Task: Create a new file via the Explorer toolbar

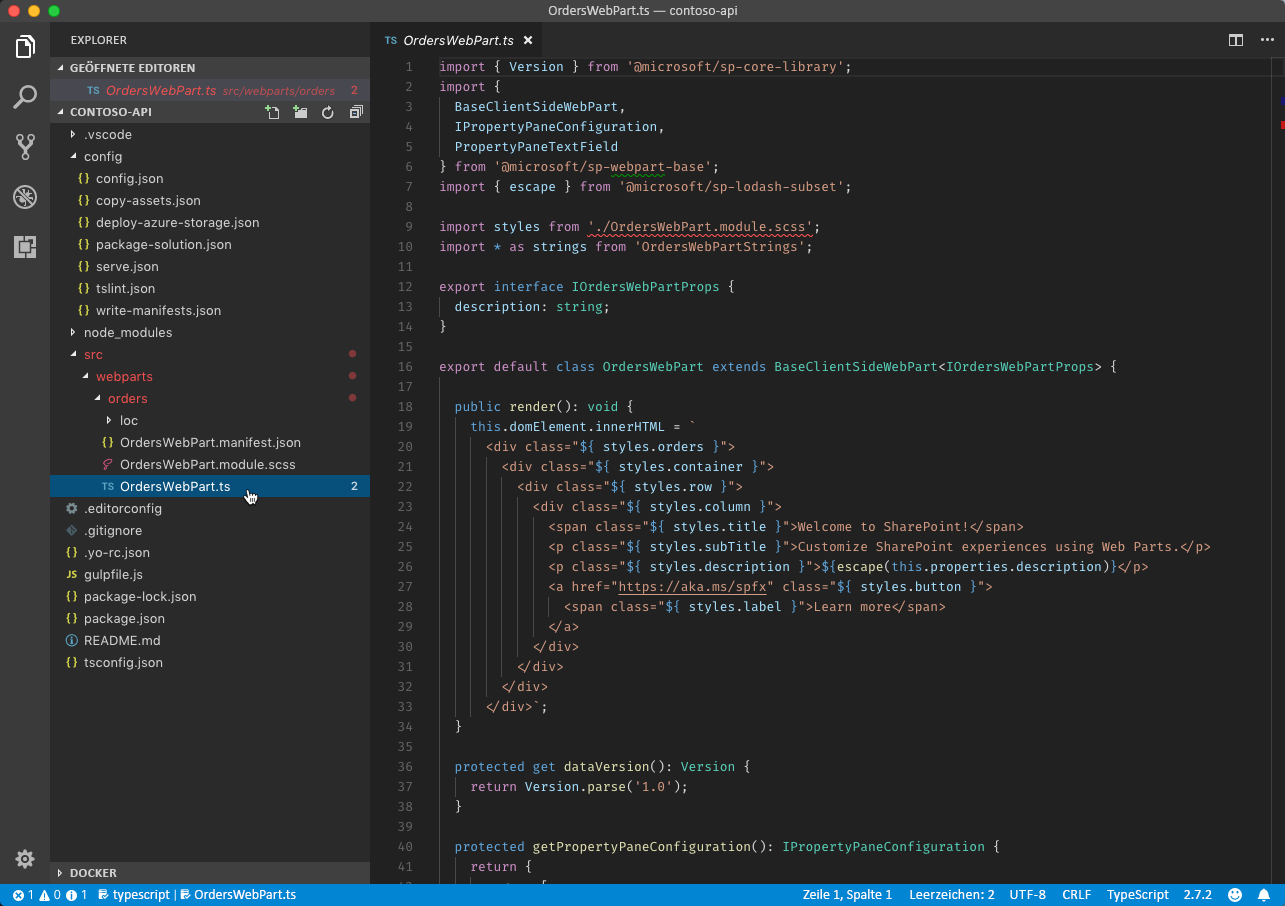Action: click(x=272, y=112)
